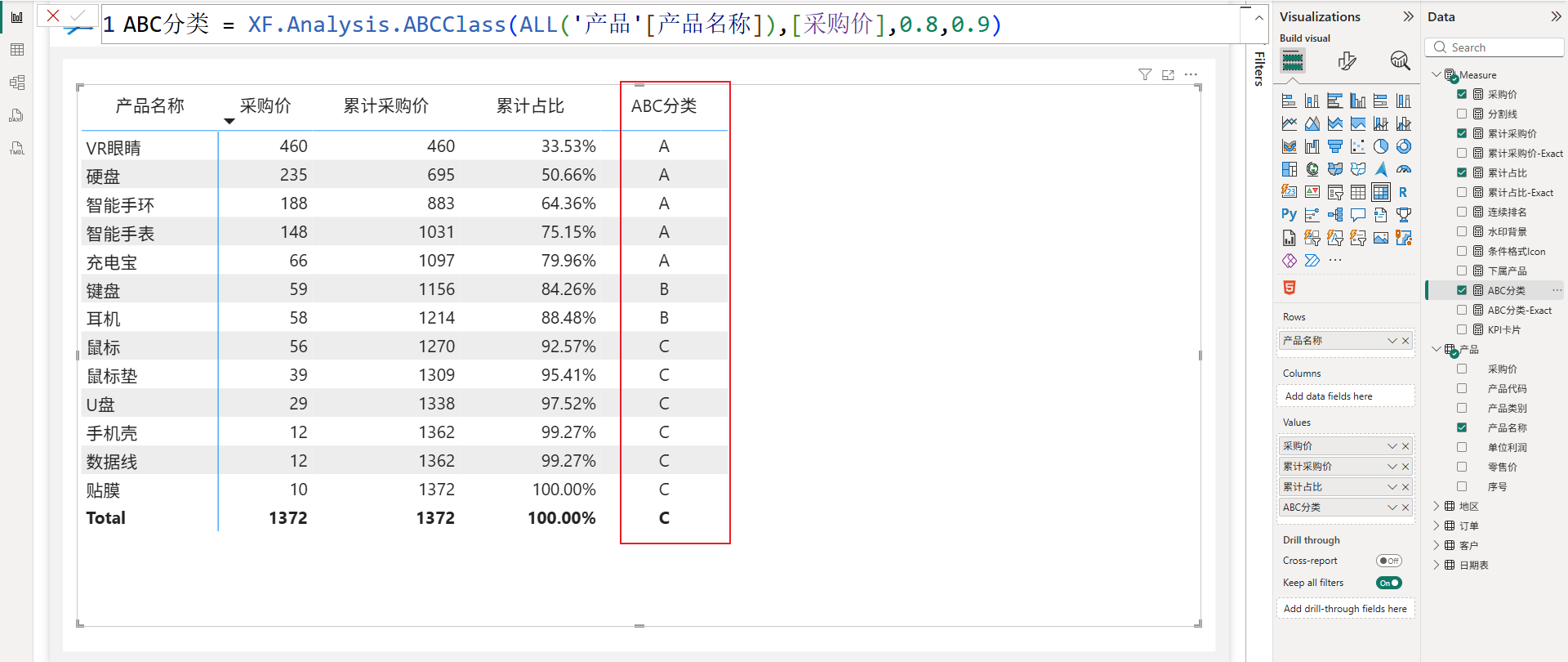This screenshot has width=1568, height=662.
Task: Choose the Python visual icon
Action: (x=1289, y=215)
